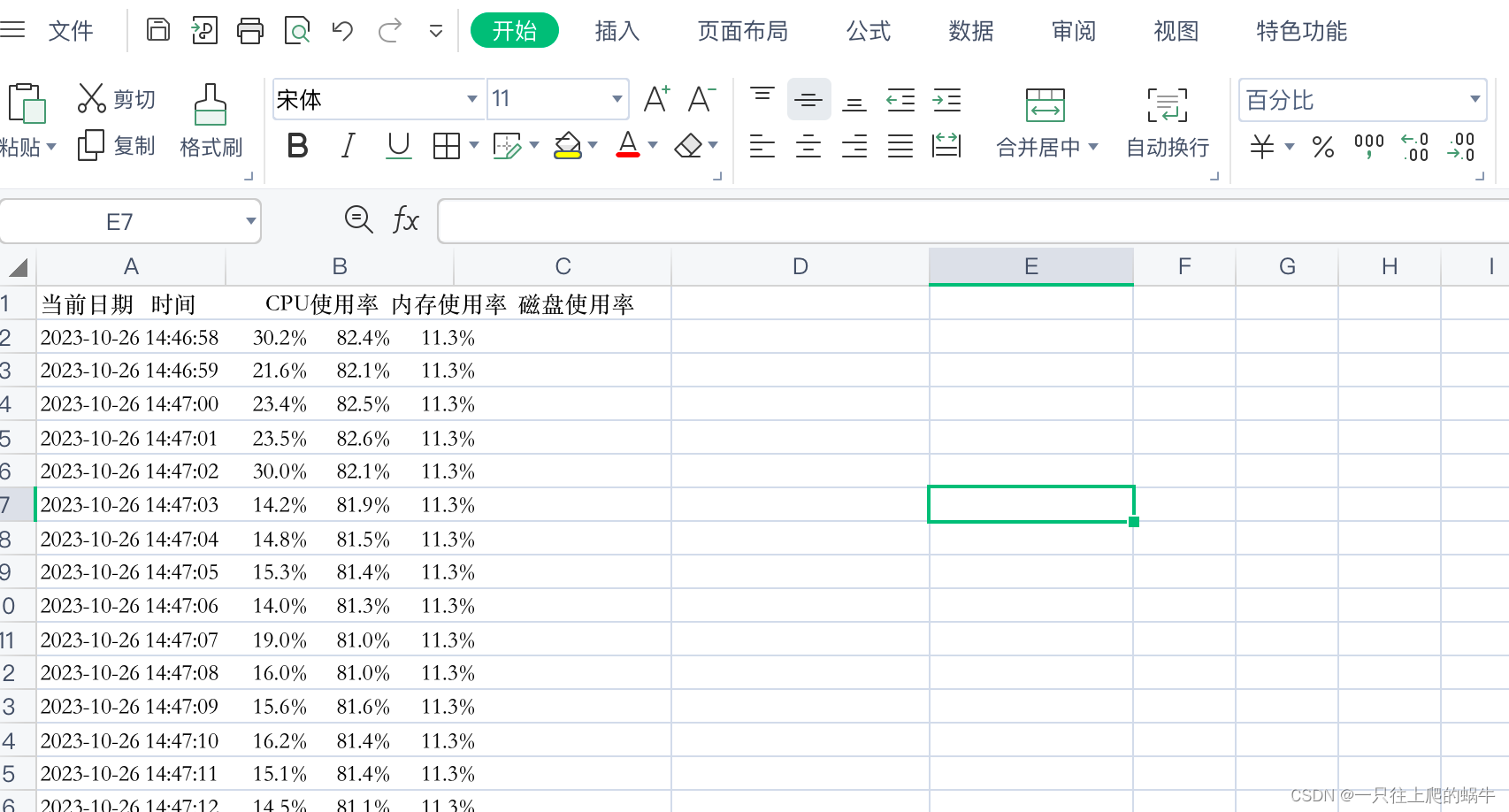1509x812 pixels.
Task: Click the Clear eraser icon
Action: coord(688,146)
